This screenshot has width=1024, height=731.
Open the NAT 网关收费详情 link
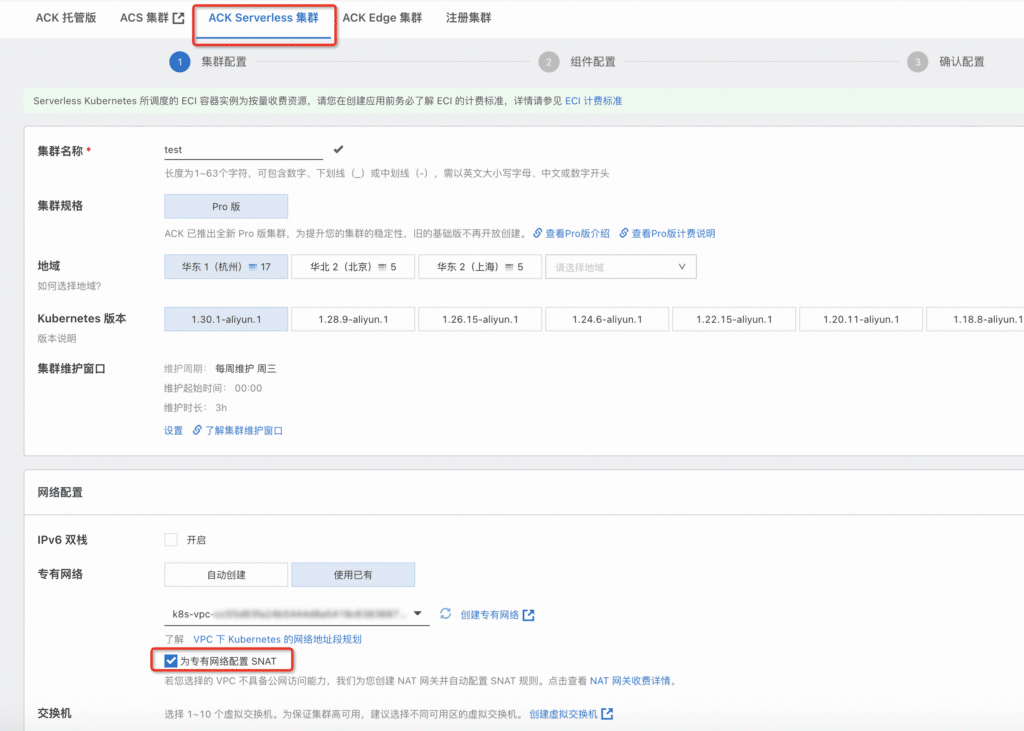630,681
